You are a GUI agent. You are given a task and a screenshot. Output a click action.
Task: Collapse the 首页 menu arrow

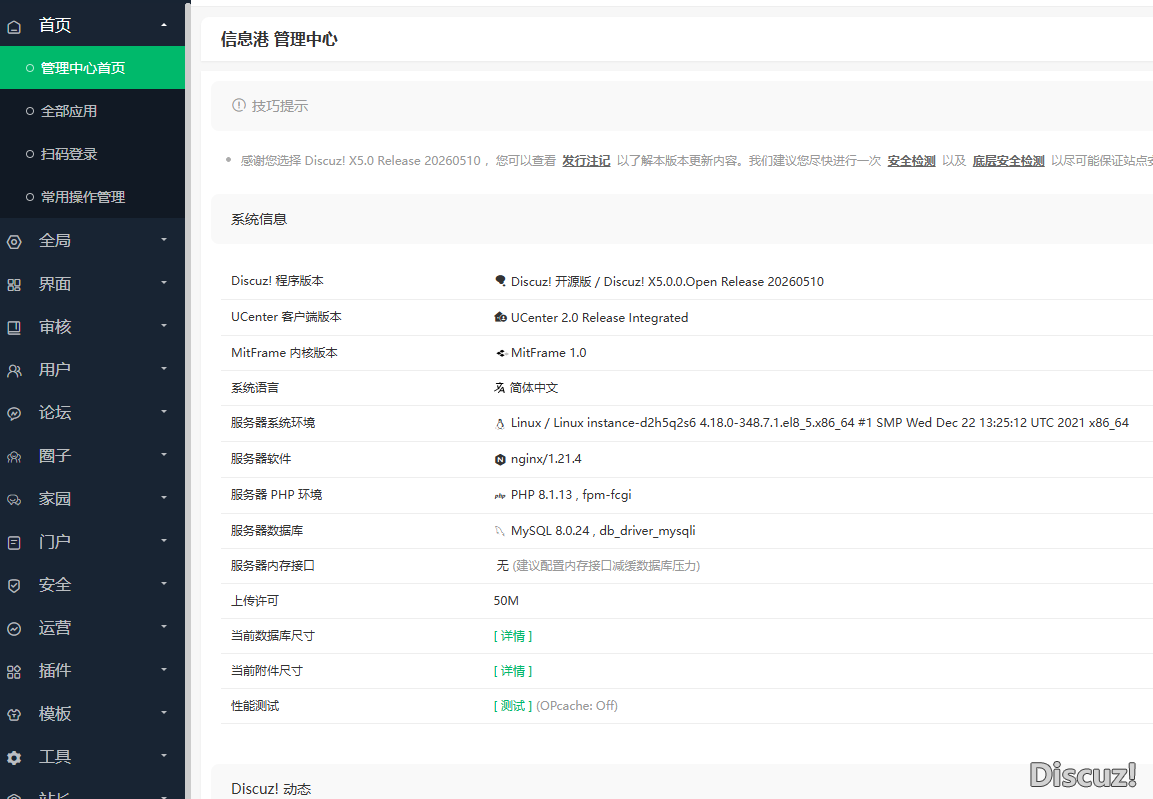click(164, 25)
